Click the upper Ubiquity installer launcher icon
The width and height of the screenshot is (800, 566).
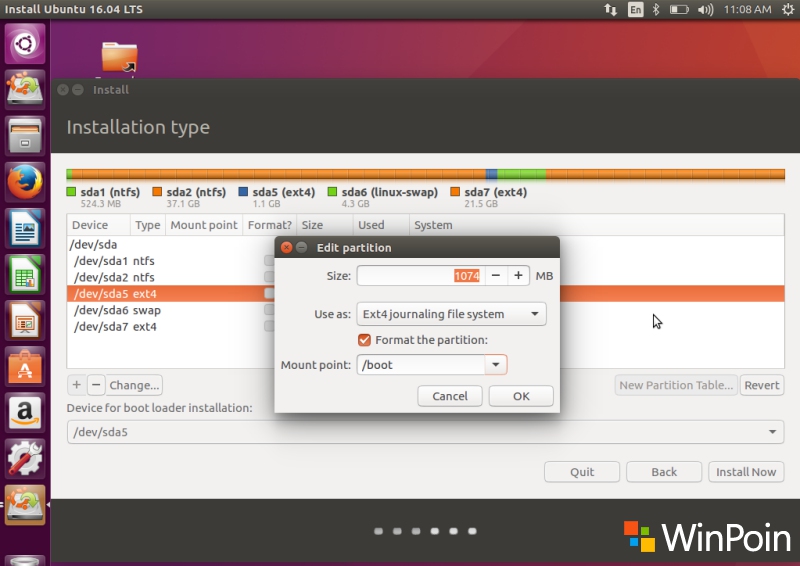tap(24, 89)
